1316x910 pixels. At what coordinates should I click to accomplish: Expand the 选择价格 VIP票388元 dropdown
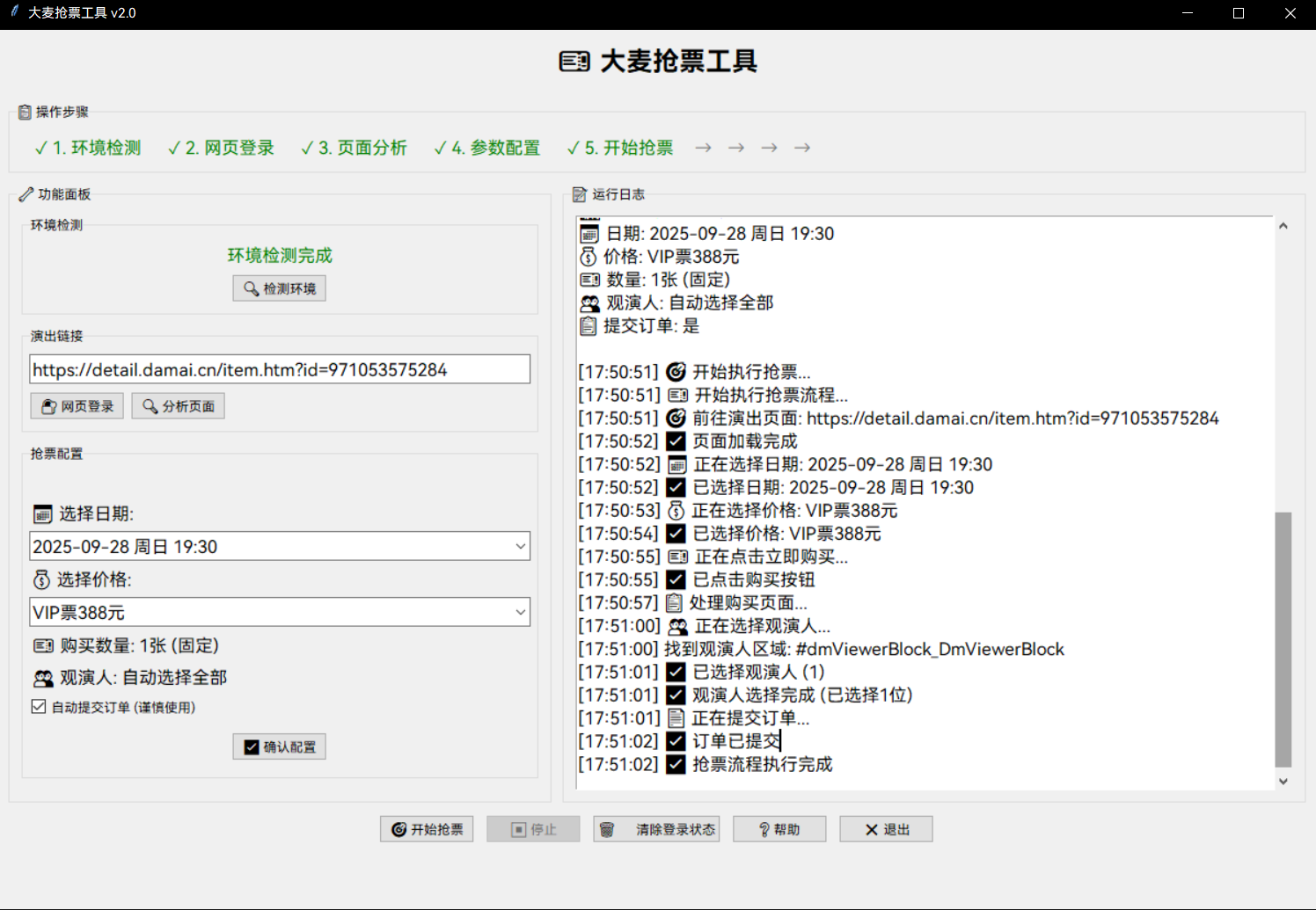click(x=520, y=612)
